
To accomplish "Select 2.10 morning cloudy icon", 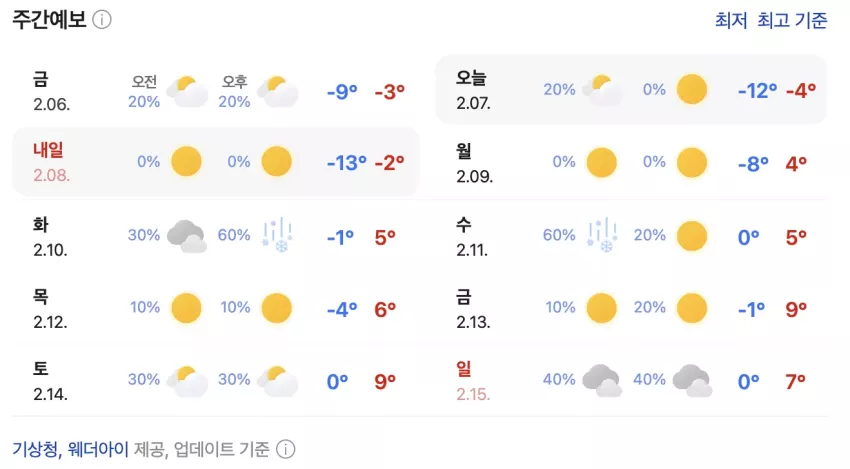I will click(186, 236).
